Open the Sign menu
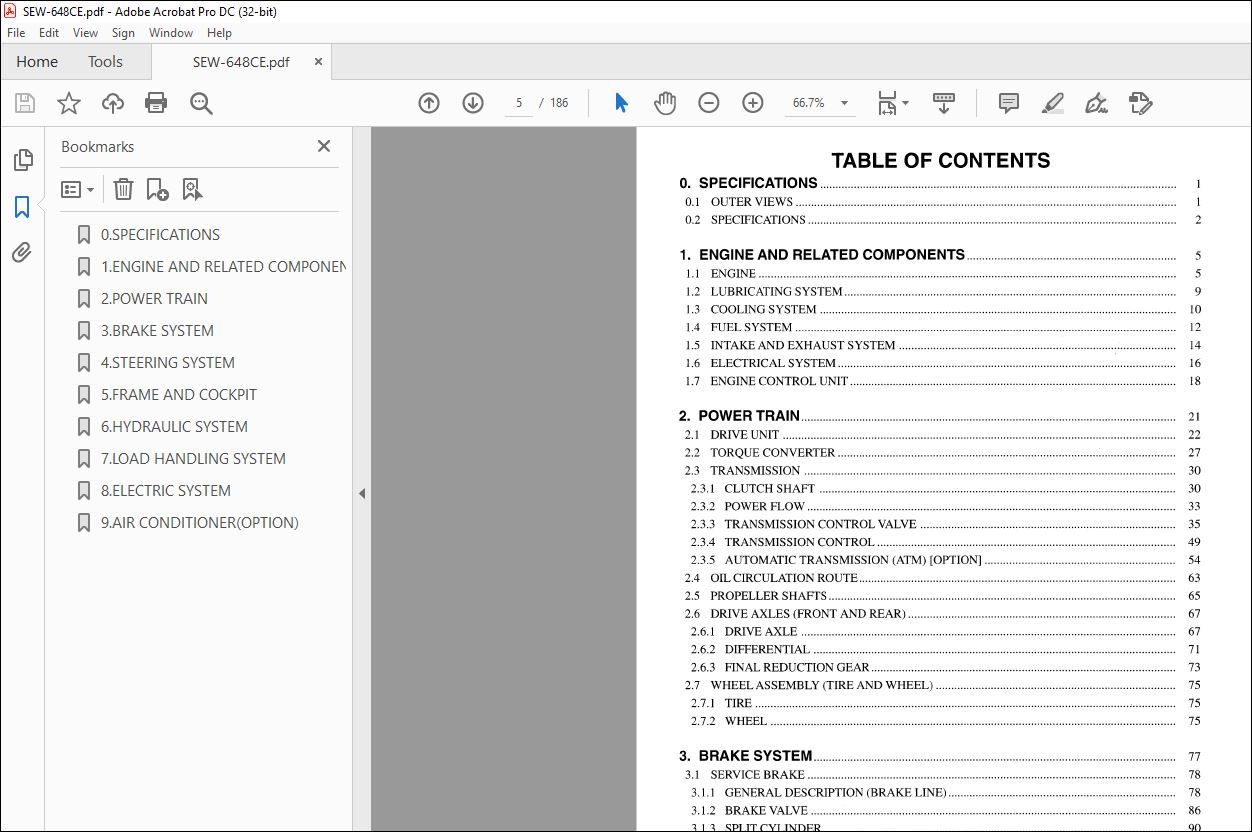This screenshot has width=1252, height=832. click(x=123, y=33)
